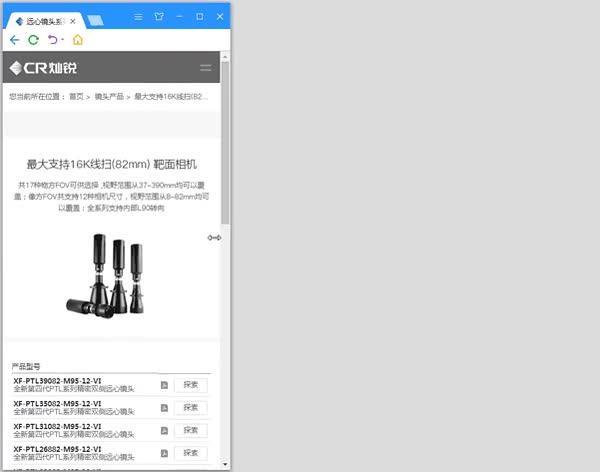The width and height of the screenshot is (600, 472).
Task: Select model text XF-PTL39082-M95-12-VI
Action: tap(57, 381)
